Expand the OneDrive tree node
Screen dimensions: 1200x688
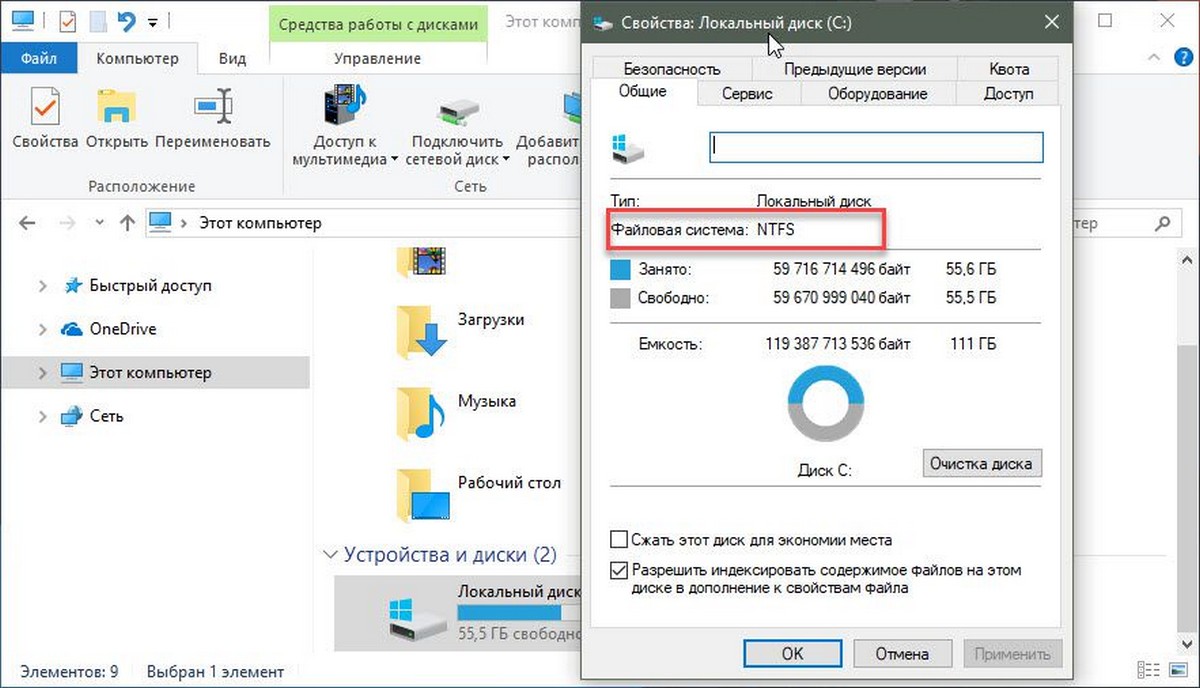coord(42,329)
